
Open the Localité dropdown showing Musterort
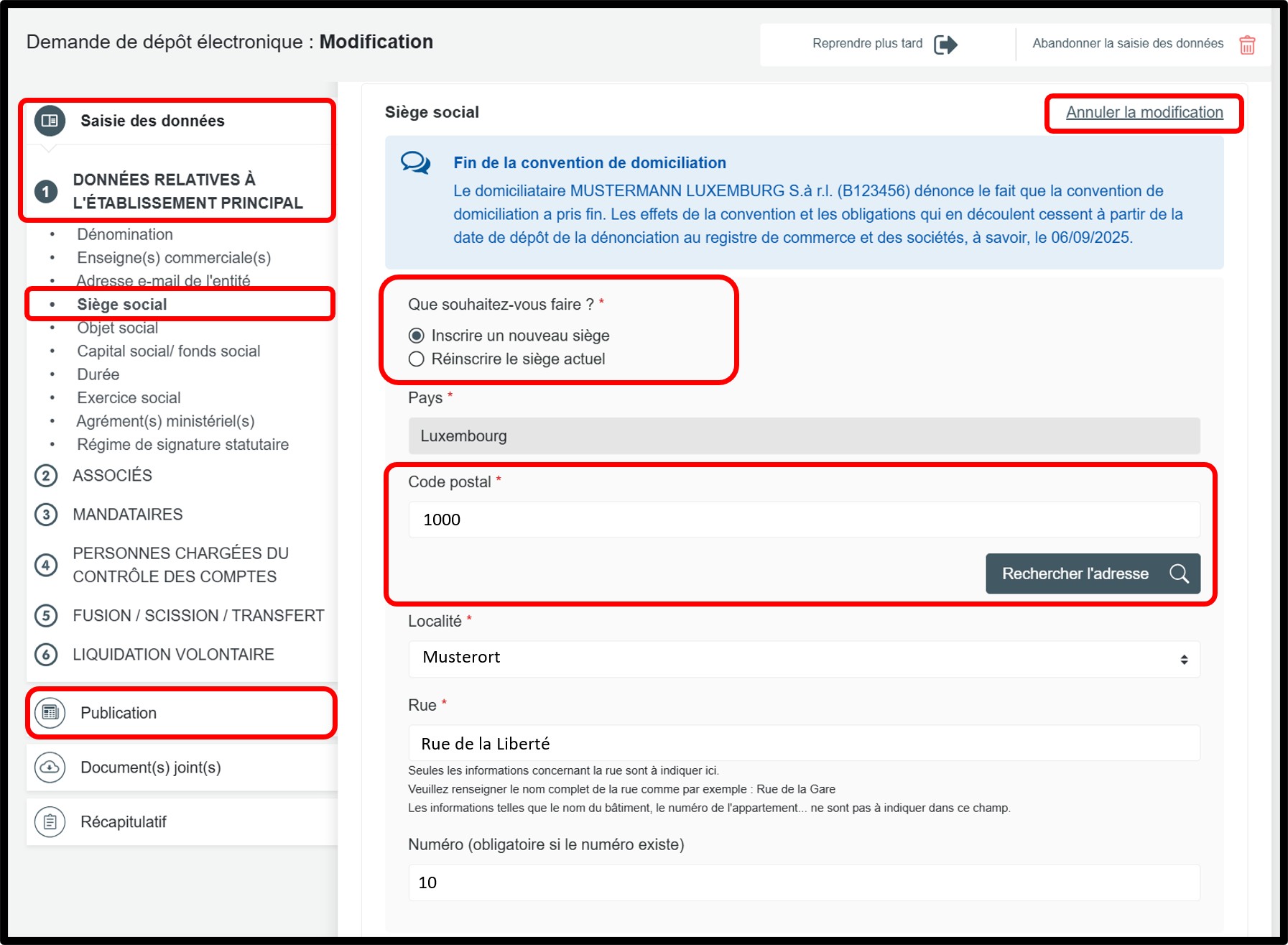(x=803, y=658)
